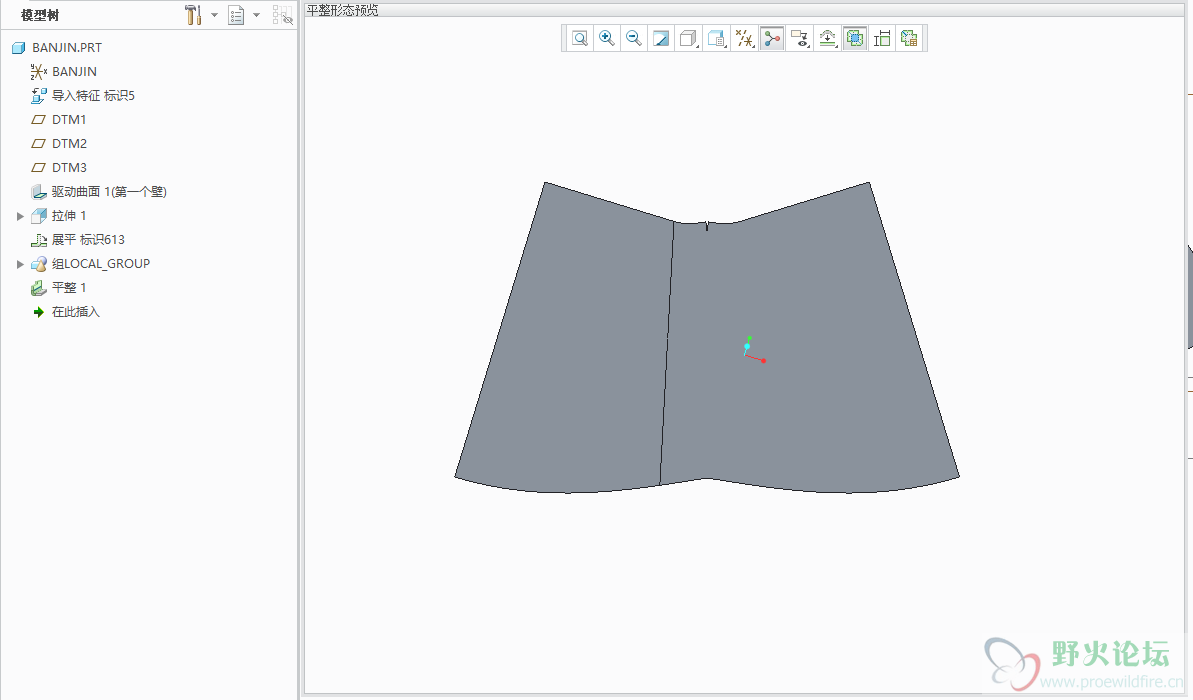Viewport: 1193px width, 700px height.
Task: Click the hidden tree filter icon
Action: click(x=282, y=15)
